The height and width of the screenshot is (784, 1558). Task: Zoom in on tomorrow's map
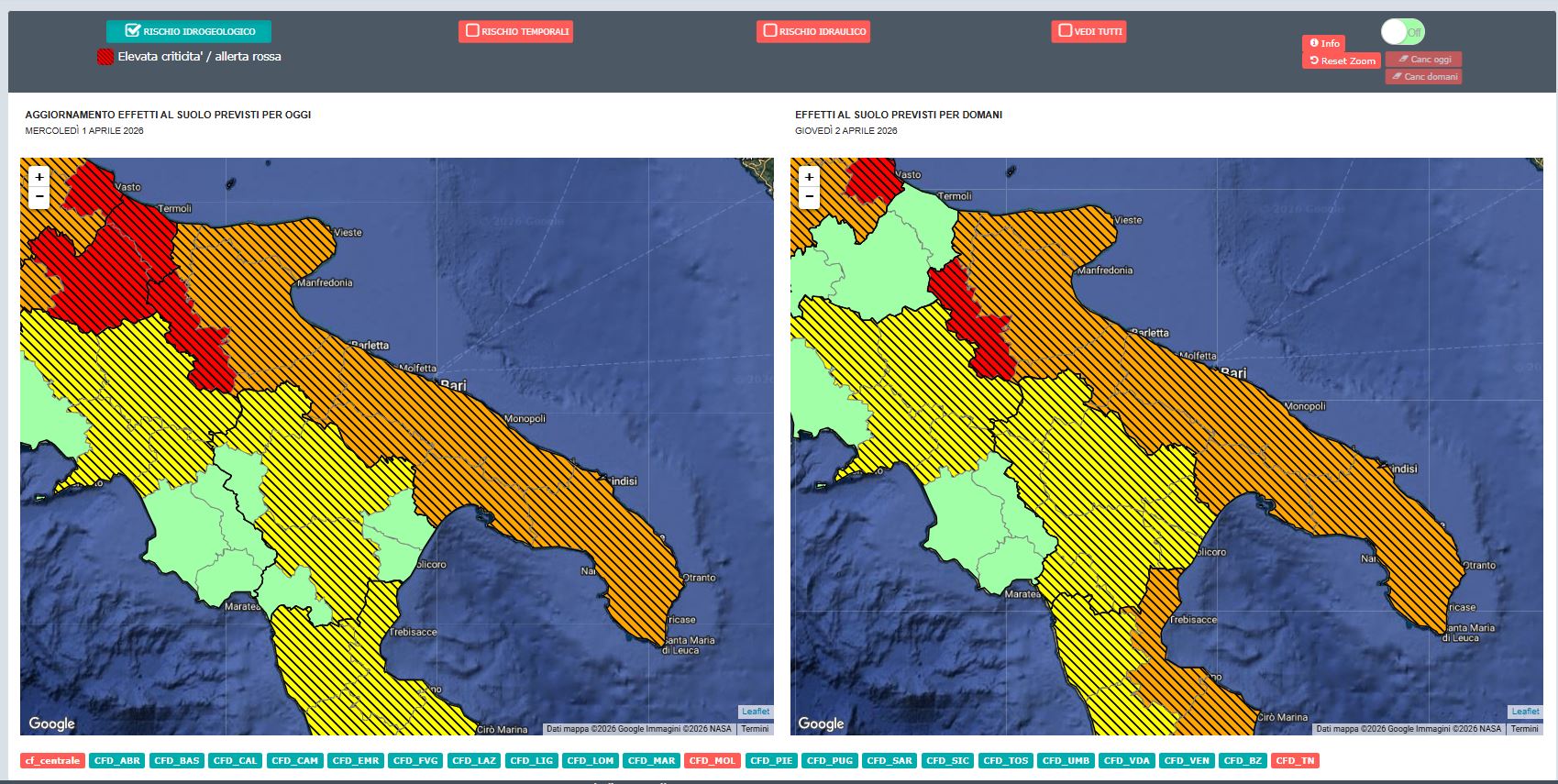[809, 177]
